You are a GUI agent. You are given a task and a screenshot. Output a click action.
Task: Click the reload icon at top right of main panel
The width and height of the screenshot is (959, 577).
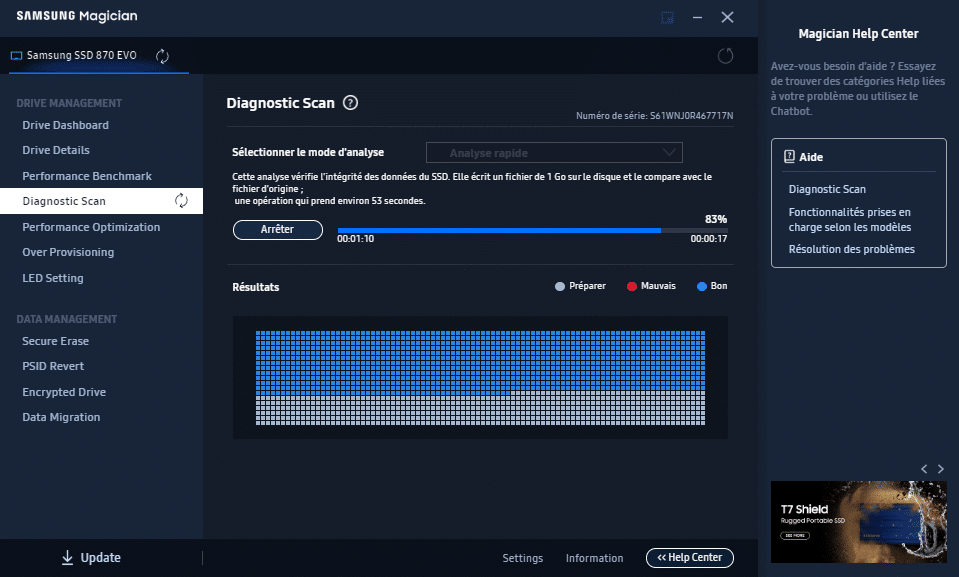[x=725, y=56]
